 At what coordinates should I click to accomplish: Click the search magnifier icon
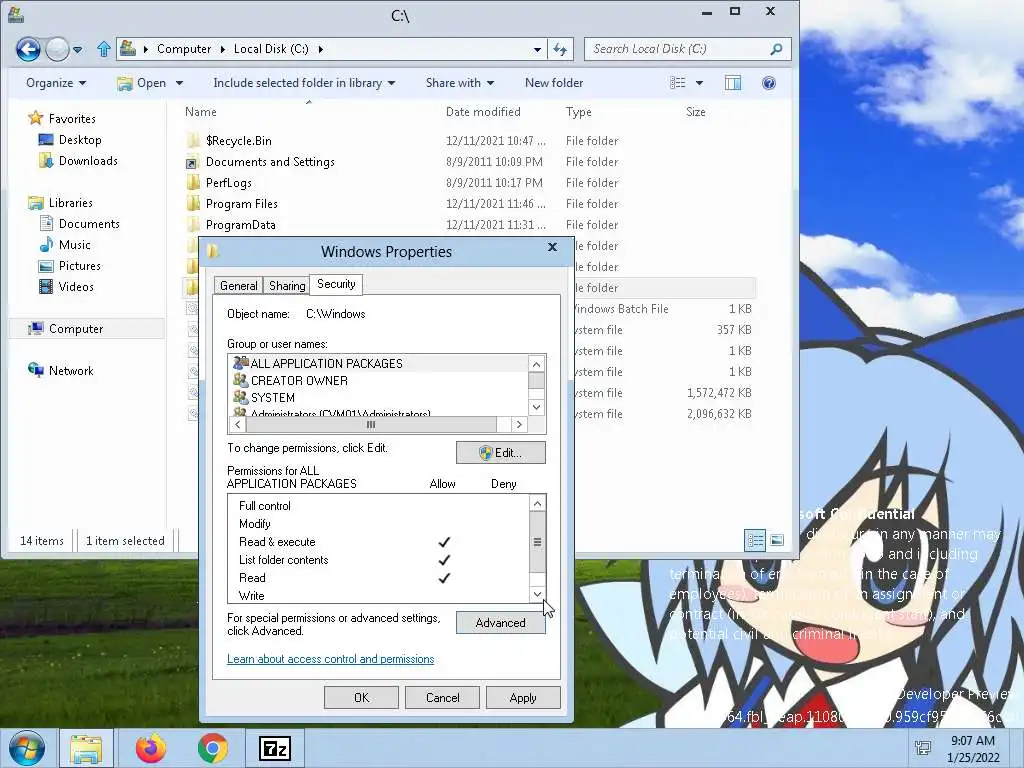click(776, 49)
